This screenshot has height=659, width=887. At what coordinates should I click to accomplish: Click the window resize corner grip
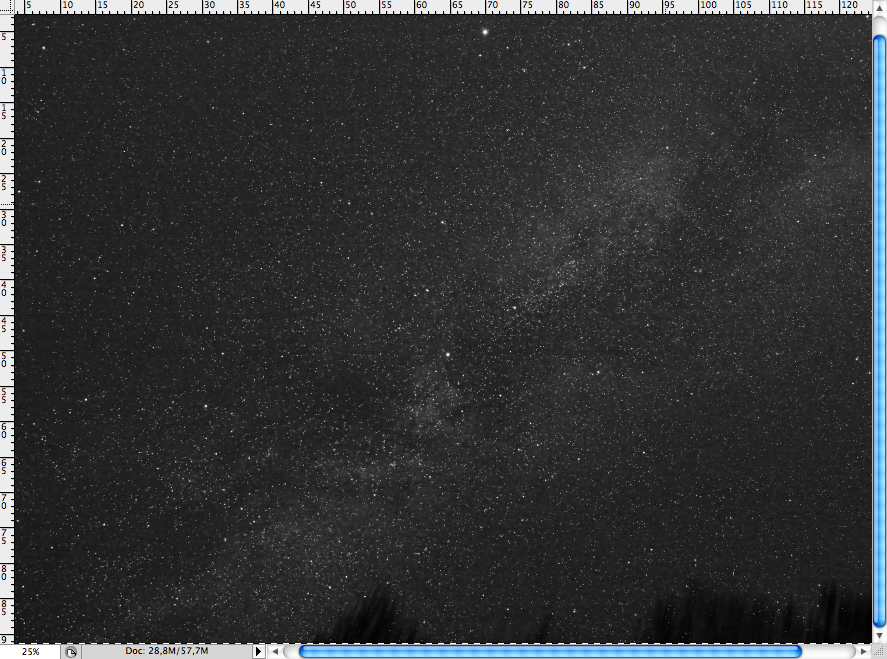[x=878, y=651]
